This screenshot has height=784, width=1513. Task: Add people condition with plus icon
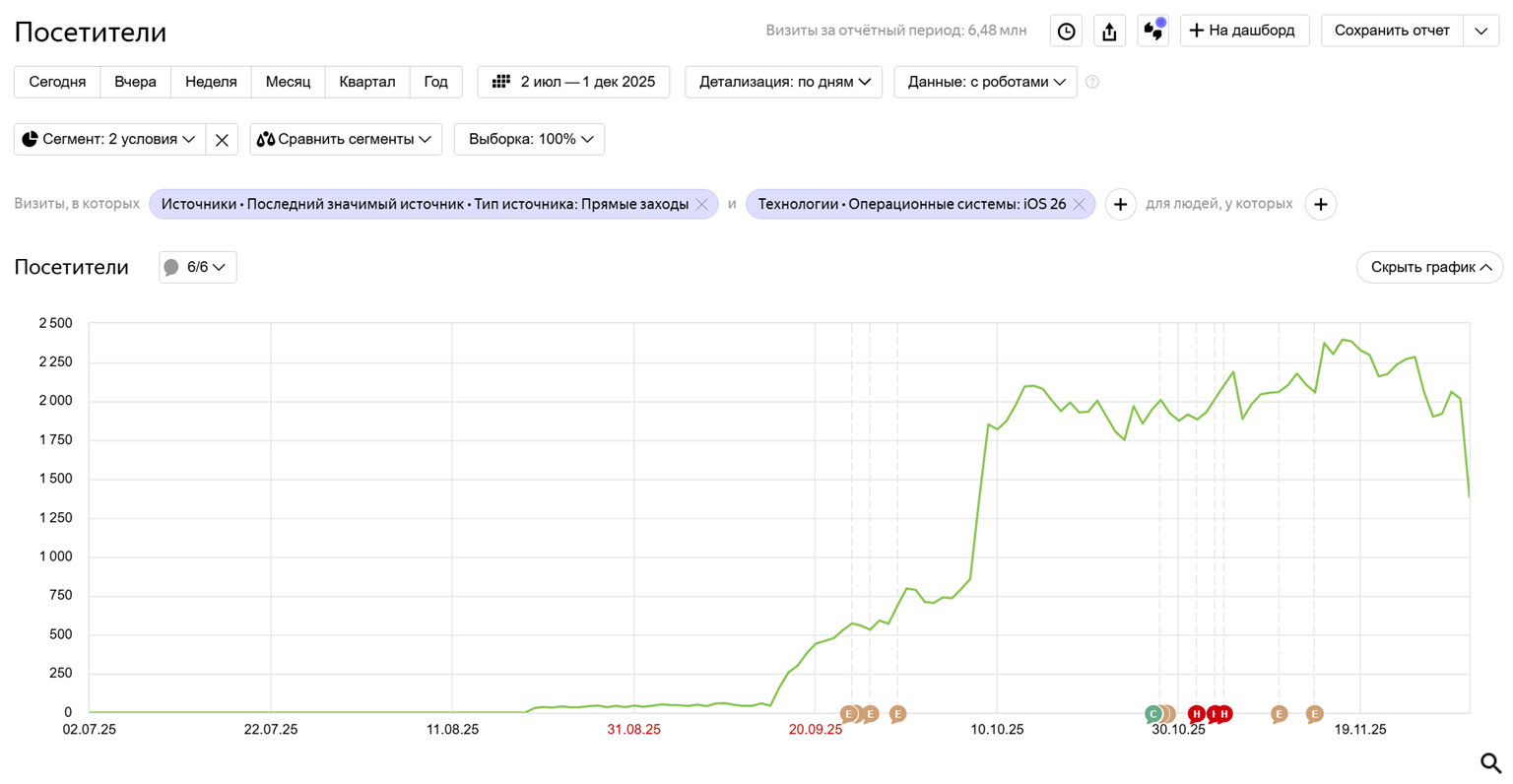pos(1320,205)
